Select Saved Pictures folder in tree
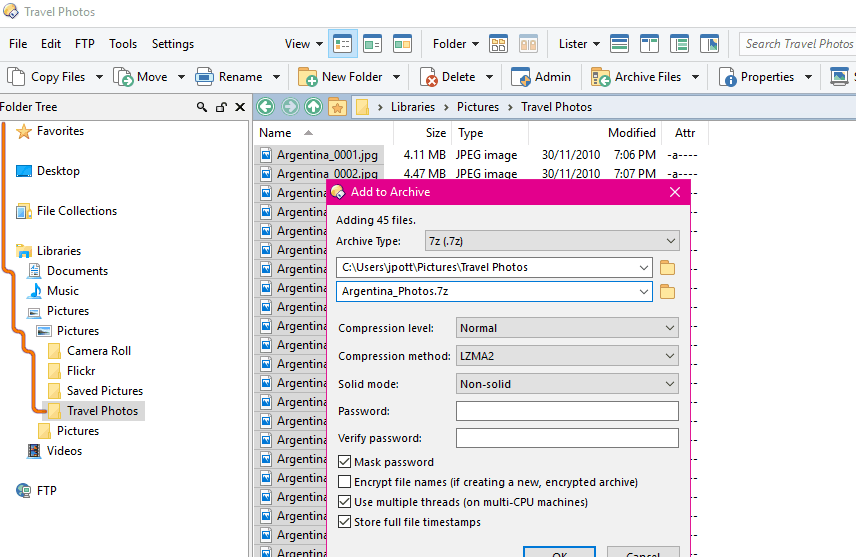Viewport: 856px width, 557px height. pyautogui.click(x=105, y=391)
